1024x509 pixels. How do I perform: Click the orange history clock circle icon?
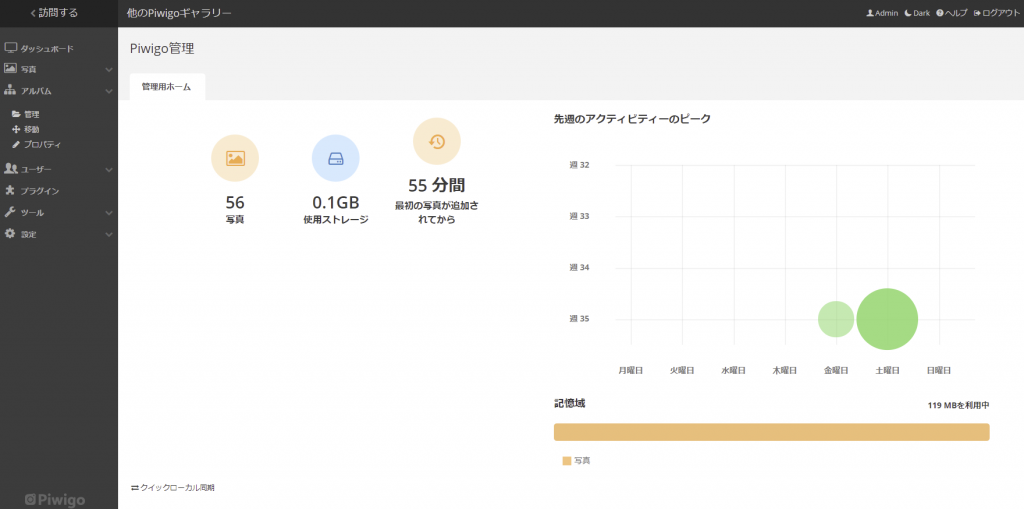tap(437, 141)
